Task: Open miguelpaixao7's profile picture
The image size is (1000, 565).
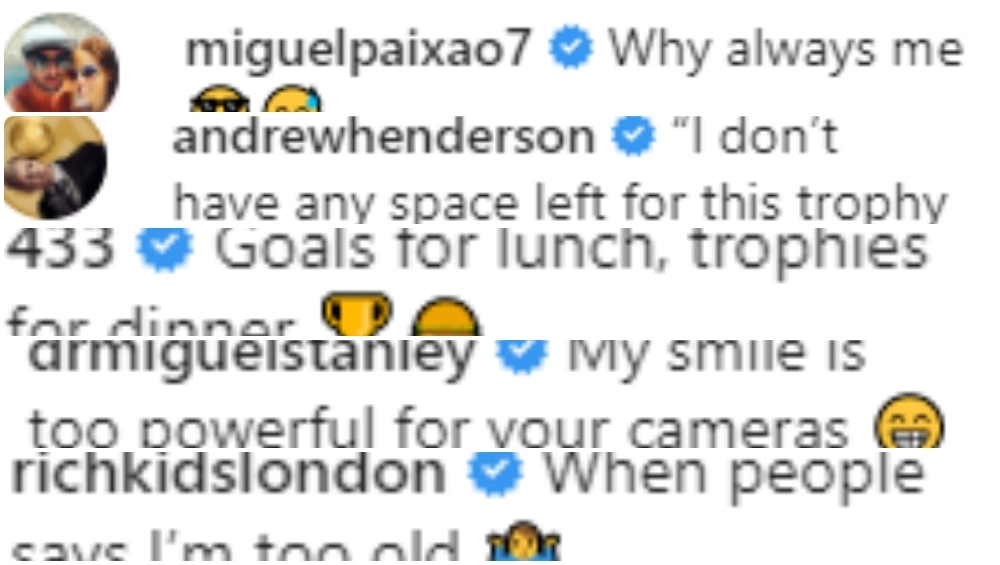Action: point(61,62)
